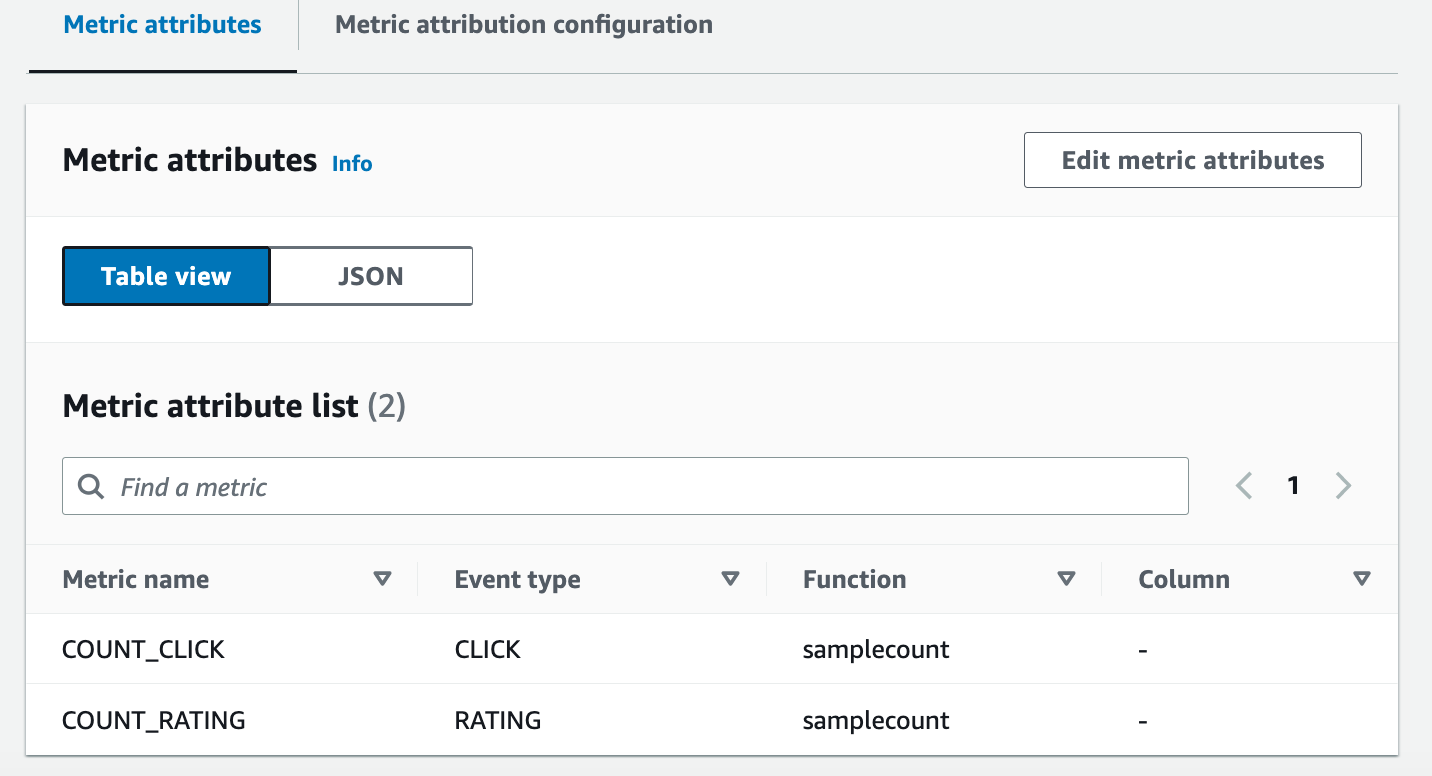The image size is (1432, 776).
Task: Click the Metric name column header
Action: pyautogui.click(x=136, y=580)
